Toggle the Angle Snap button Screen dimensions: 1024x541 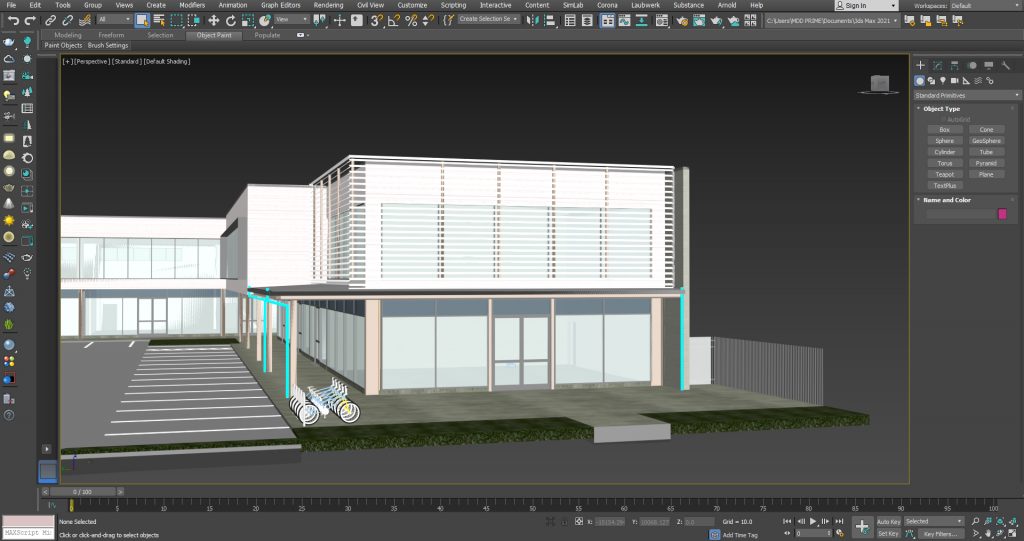click(x=394, y=20)
